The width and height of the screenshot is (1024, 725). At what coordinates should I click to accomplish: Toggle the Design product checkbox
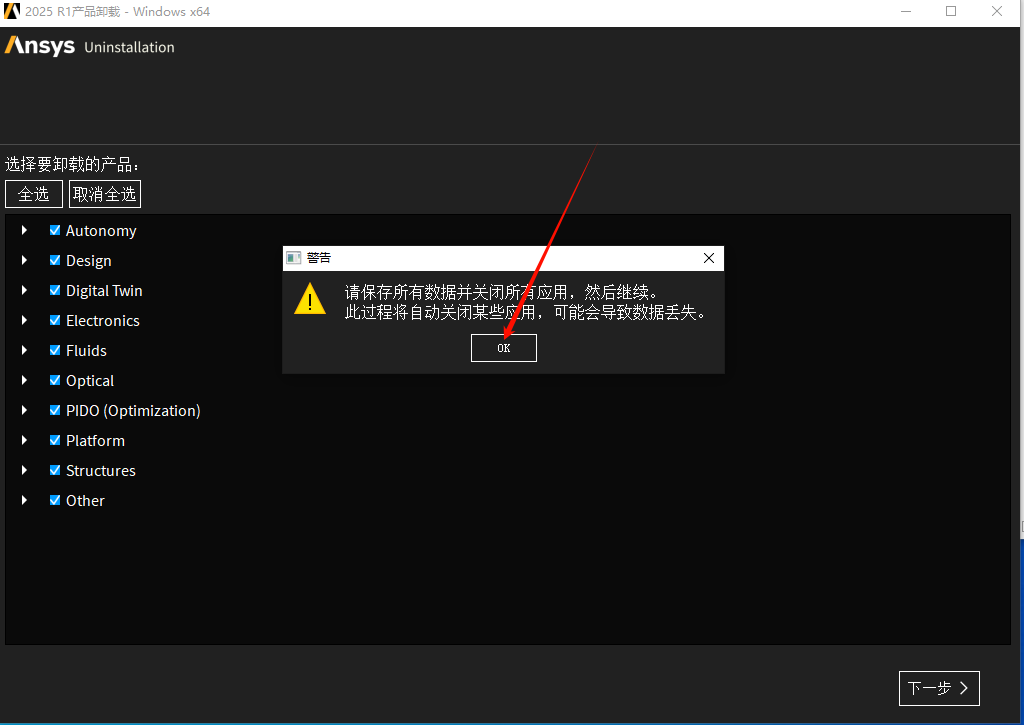pos(55,260)
